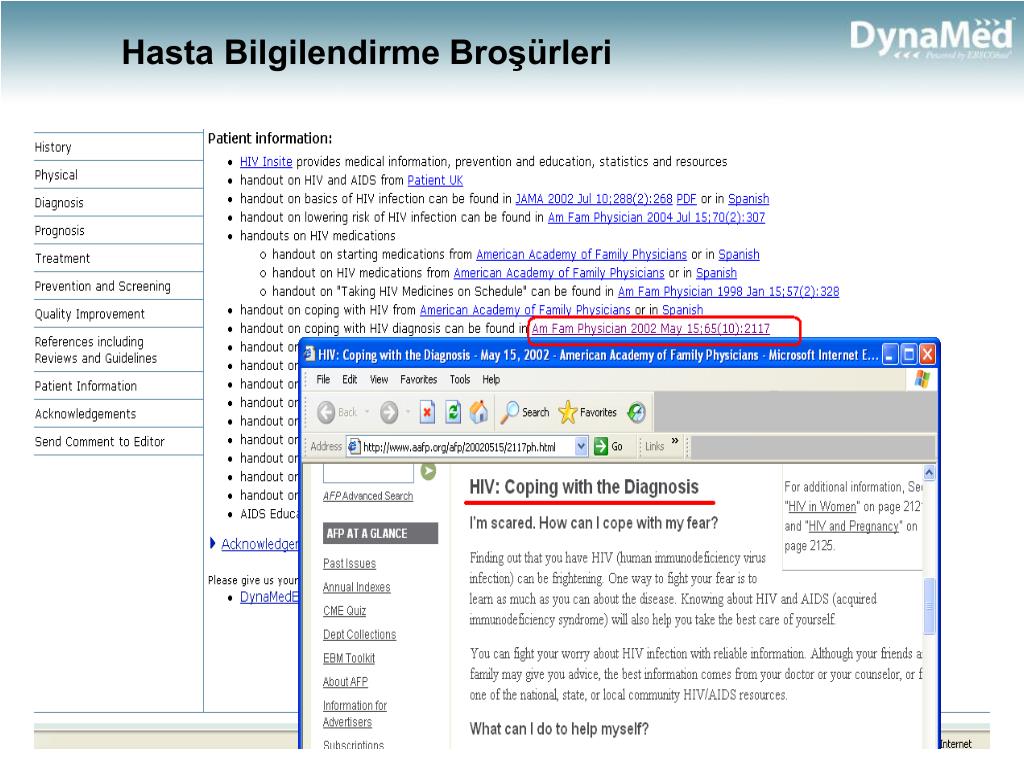The width and height of the screenshot is (1024, 768).
Task: Open the About AFP link
Action: (345, 682)
